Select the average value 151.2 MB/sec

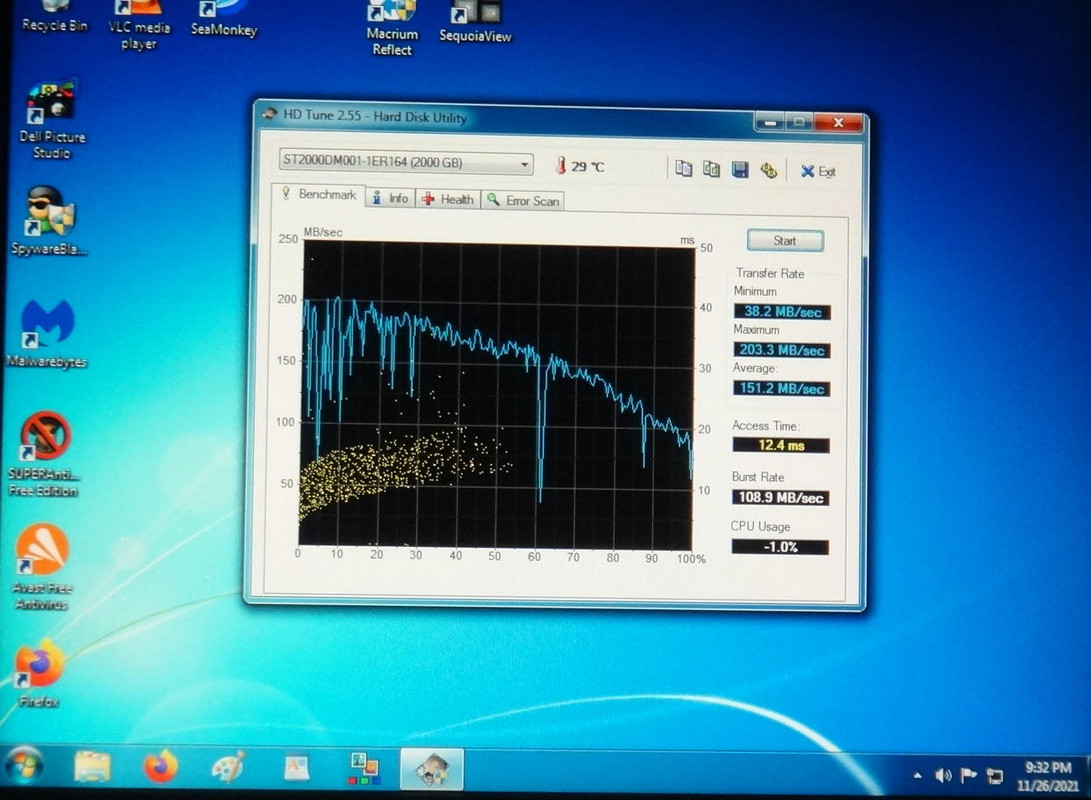click(x=781, y=388)
